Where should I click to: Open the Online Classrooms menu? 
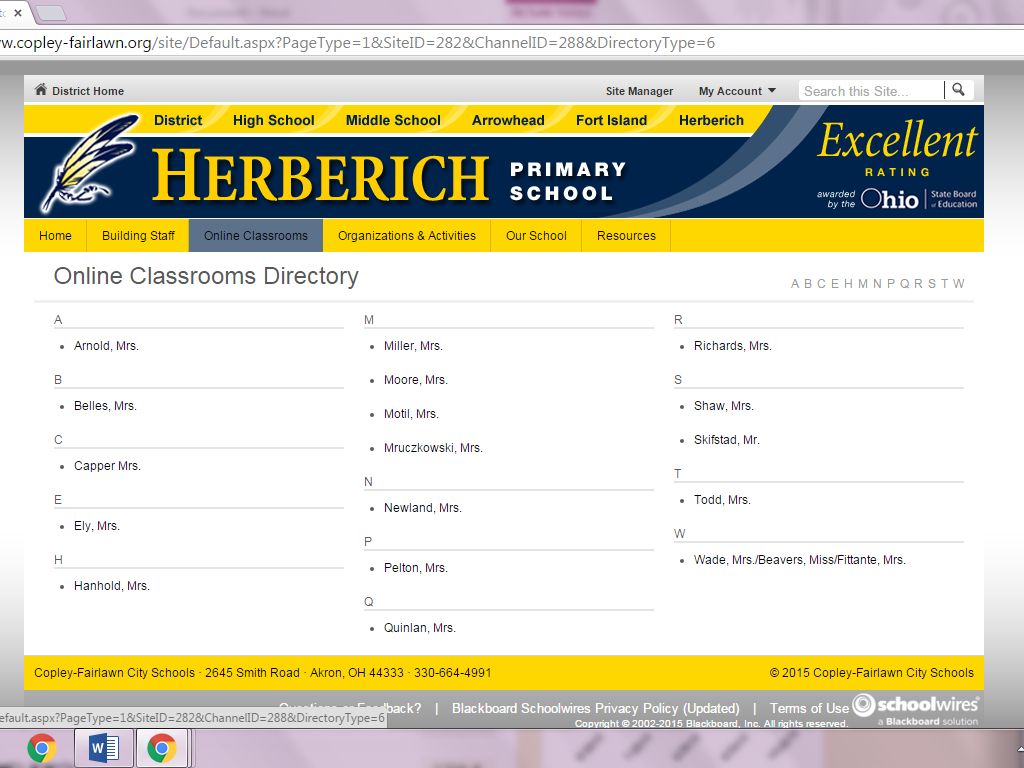coord(256,236)
